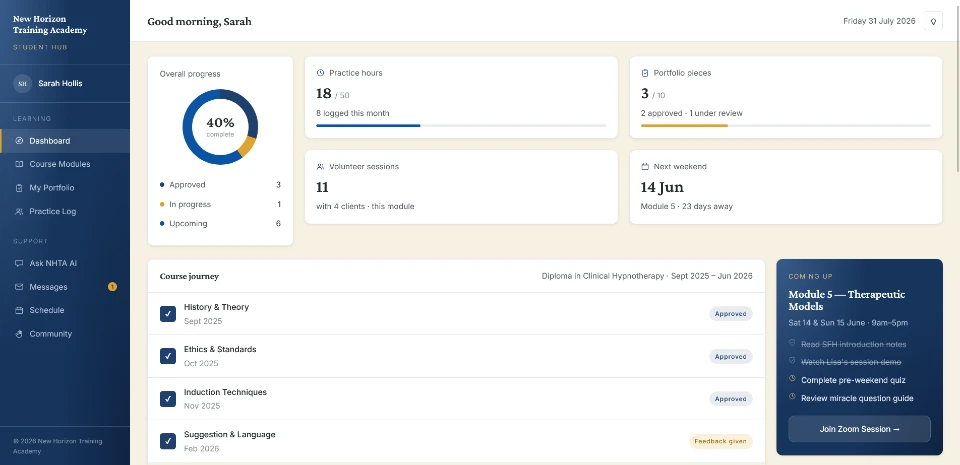Click the Community hand icon
The height and width of the screenshot is (465, 960).
pyautogui.click(x=19, y=334)
